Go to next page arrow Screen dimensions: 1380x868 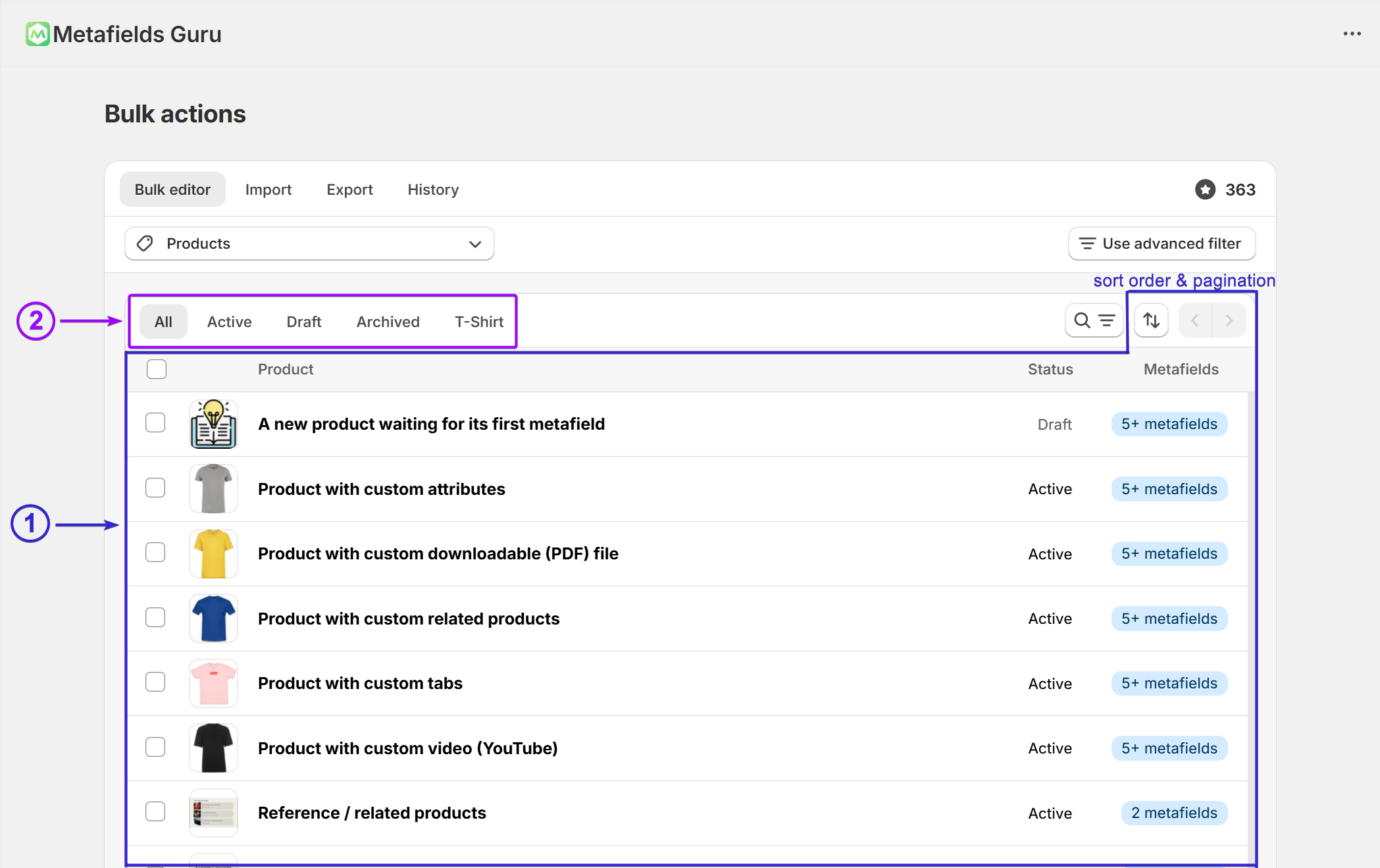click(x=1229, y=320)
